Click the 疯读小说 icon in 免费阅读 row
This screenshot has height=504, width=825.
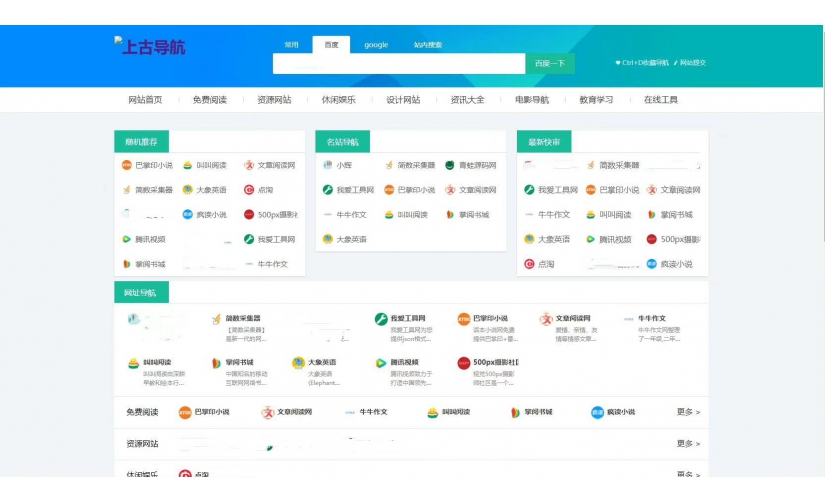tap(597, 412)
